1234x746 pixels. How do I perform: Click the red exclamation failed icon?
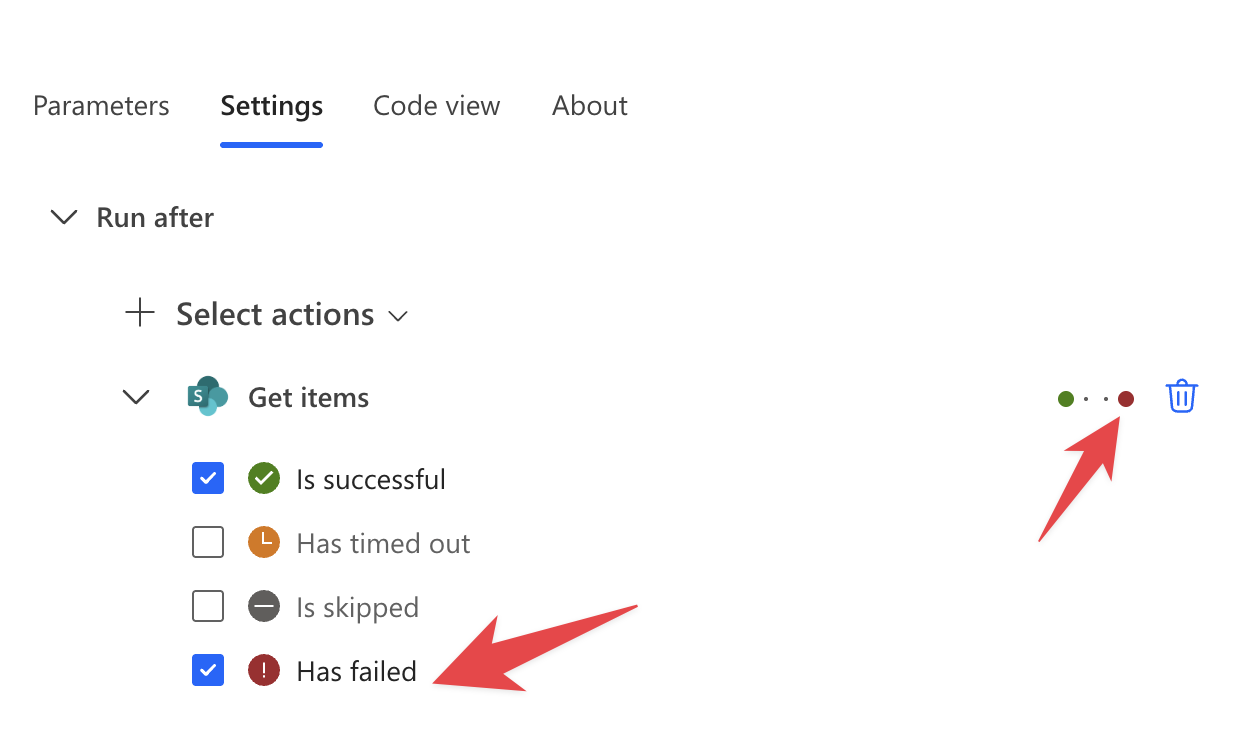(264, 670)
